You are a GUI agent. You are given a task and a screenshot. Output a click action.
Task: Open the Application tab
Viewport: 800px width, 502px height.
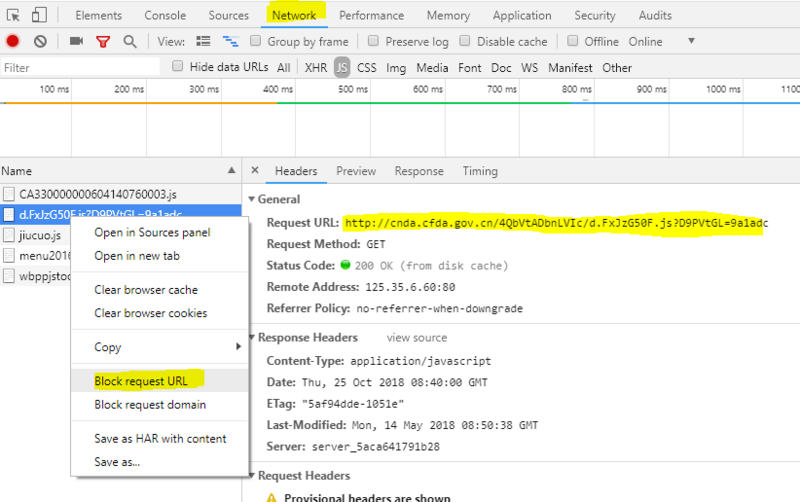tap(522, 15)
